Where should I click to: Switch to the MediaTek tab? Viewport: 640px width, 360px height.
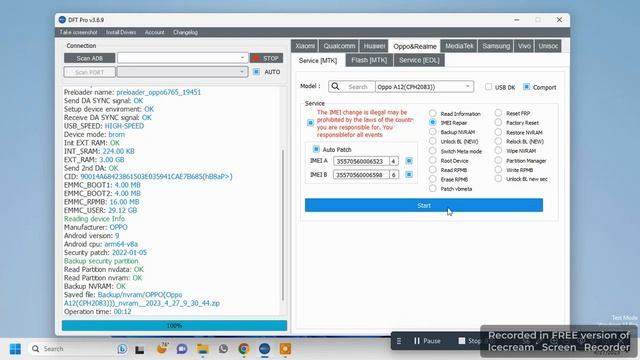coord(459,46)
